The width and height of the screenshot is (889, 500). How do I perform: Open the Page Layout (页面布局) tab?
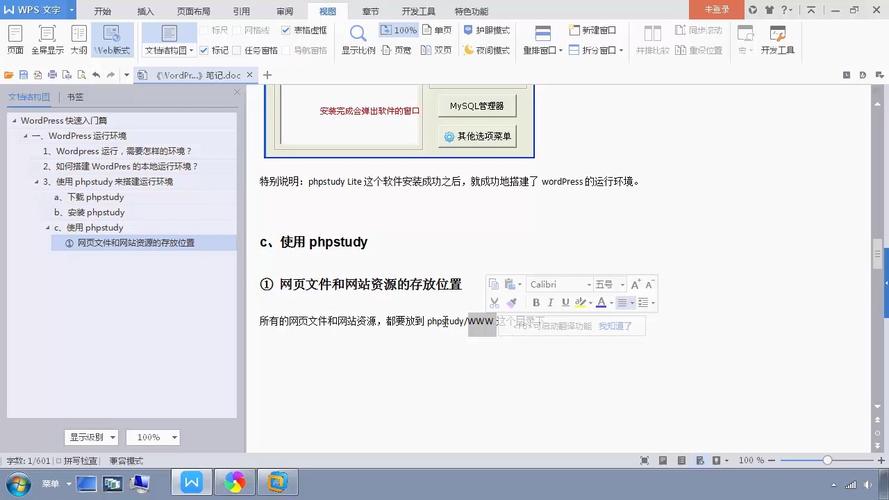pos(193,11)
